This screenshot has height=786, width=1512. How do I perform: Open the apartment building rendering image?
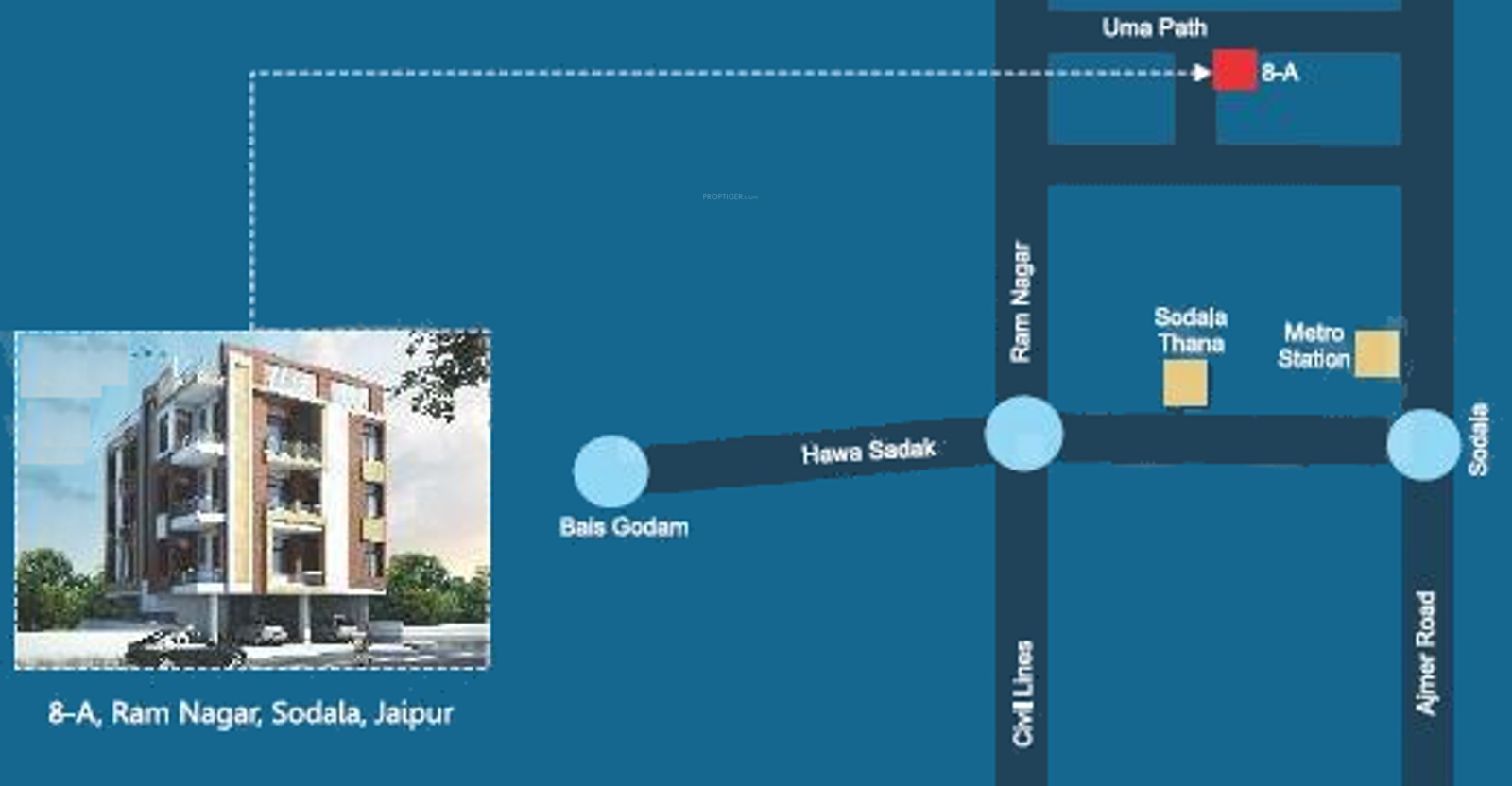[x=252, y=499]
